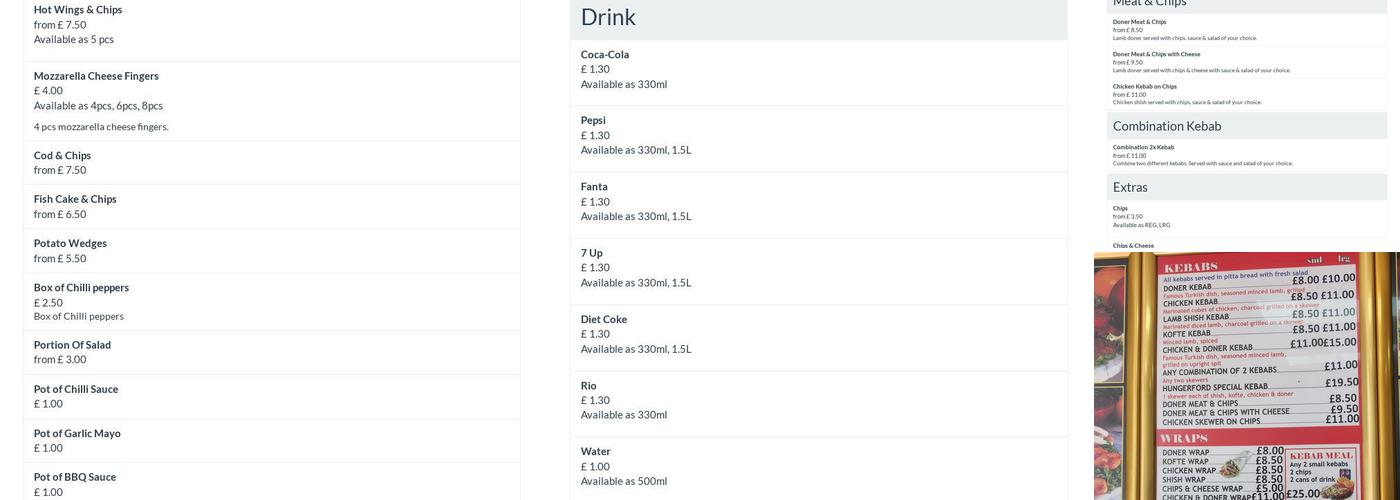The width and height of the screenshot is (1400, 500).
Task: Open the kebab menu board photo
Action: coord(1246,376)
